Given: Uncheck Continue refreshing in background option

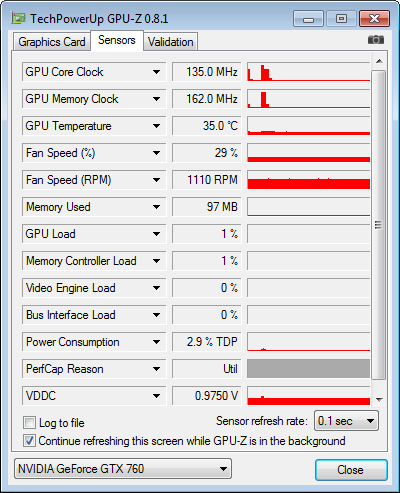Looking at the screenshot, I should [x=29, y=441].
